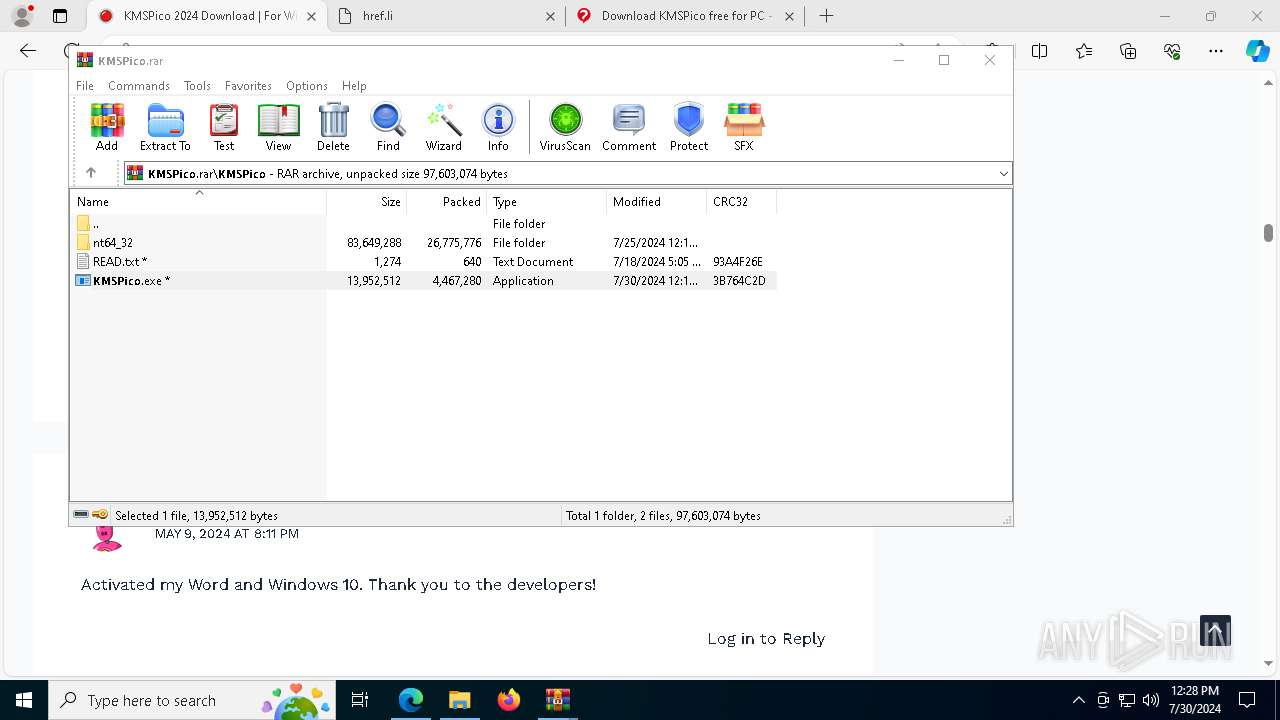Click KMSPico.exe CRC32 value 3B764C2D
The image size is (1280, 720).
click(x=739, y=281)
